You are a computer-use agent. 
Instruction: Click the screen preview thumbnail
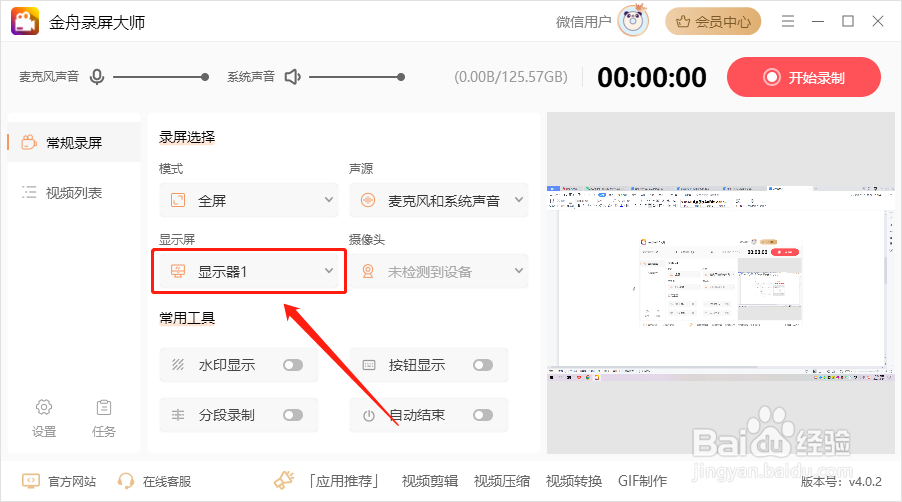pos(720,283)
